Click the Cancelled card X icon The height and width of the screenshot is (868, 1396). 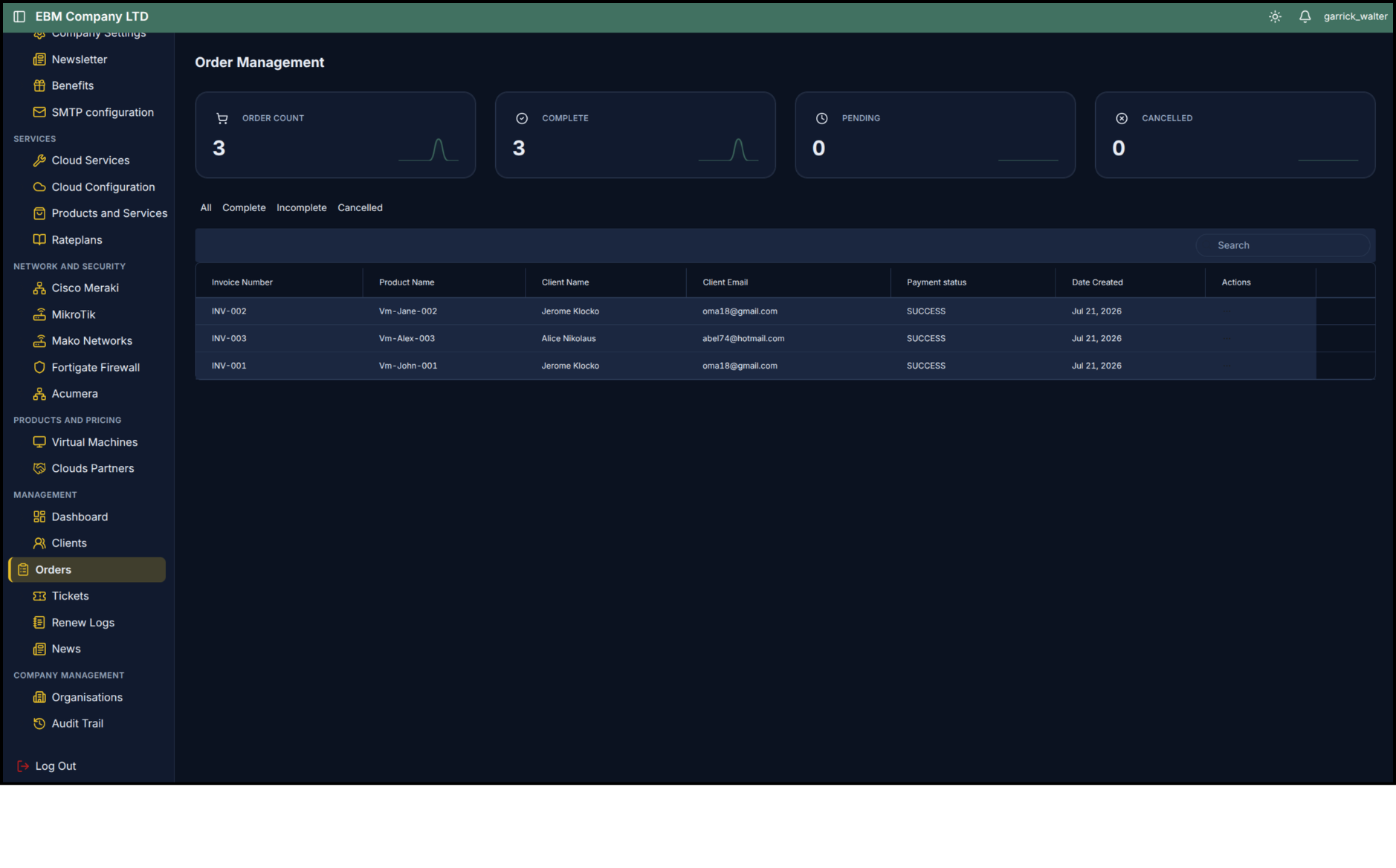click(1122, 118)
